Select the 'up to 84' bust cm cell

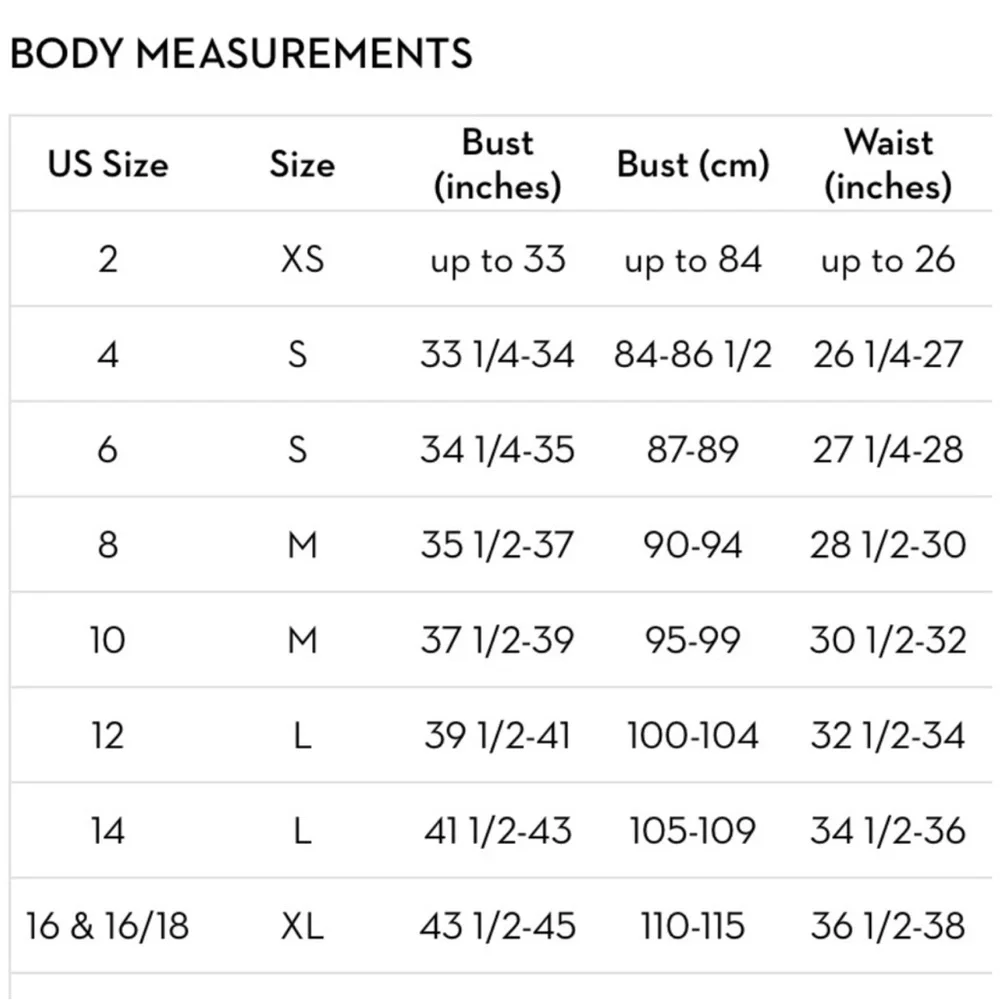tap(693, 260)
